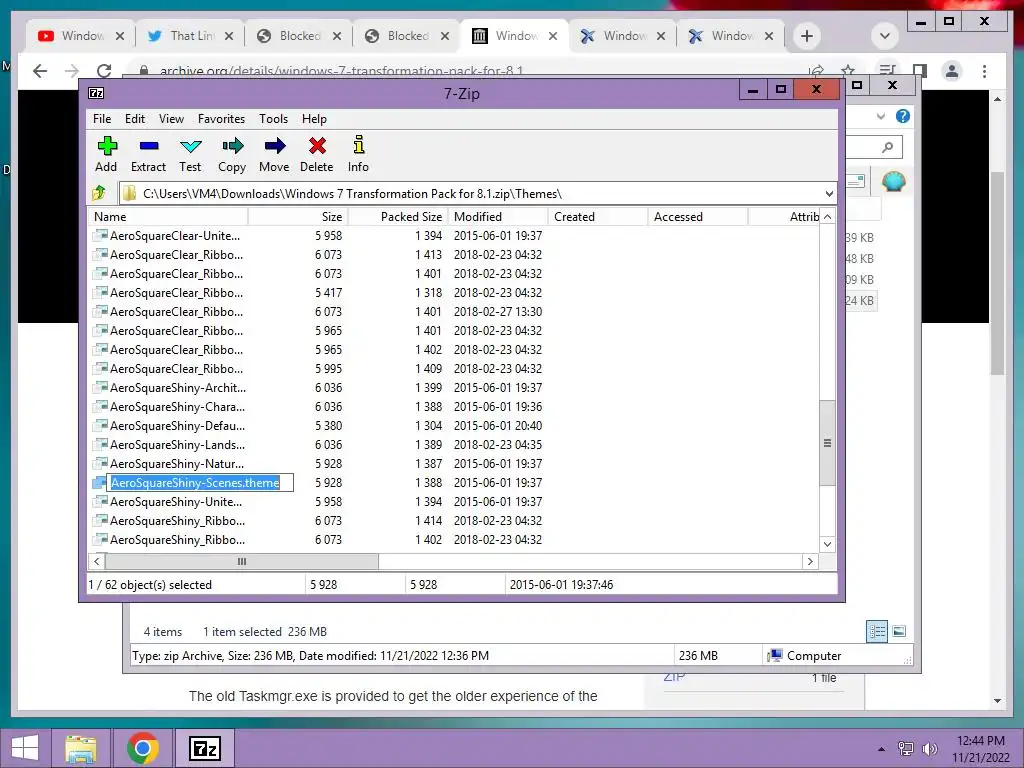The image size is (1024, 768).
Task: Switch to the YouTube Chrome tab
Action: click(81, 36)
